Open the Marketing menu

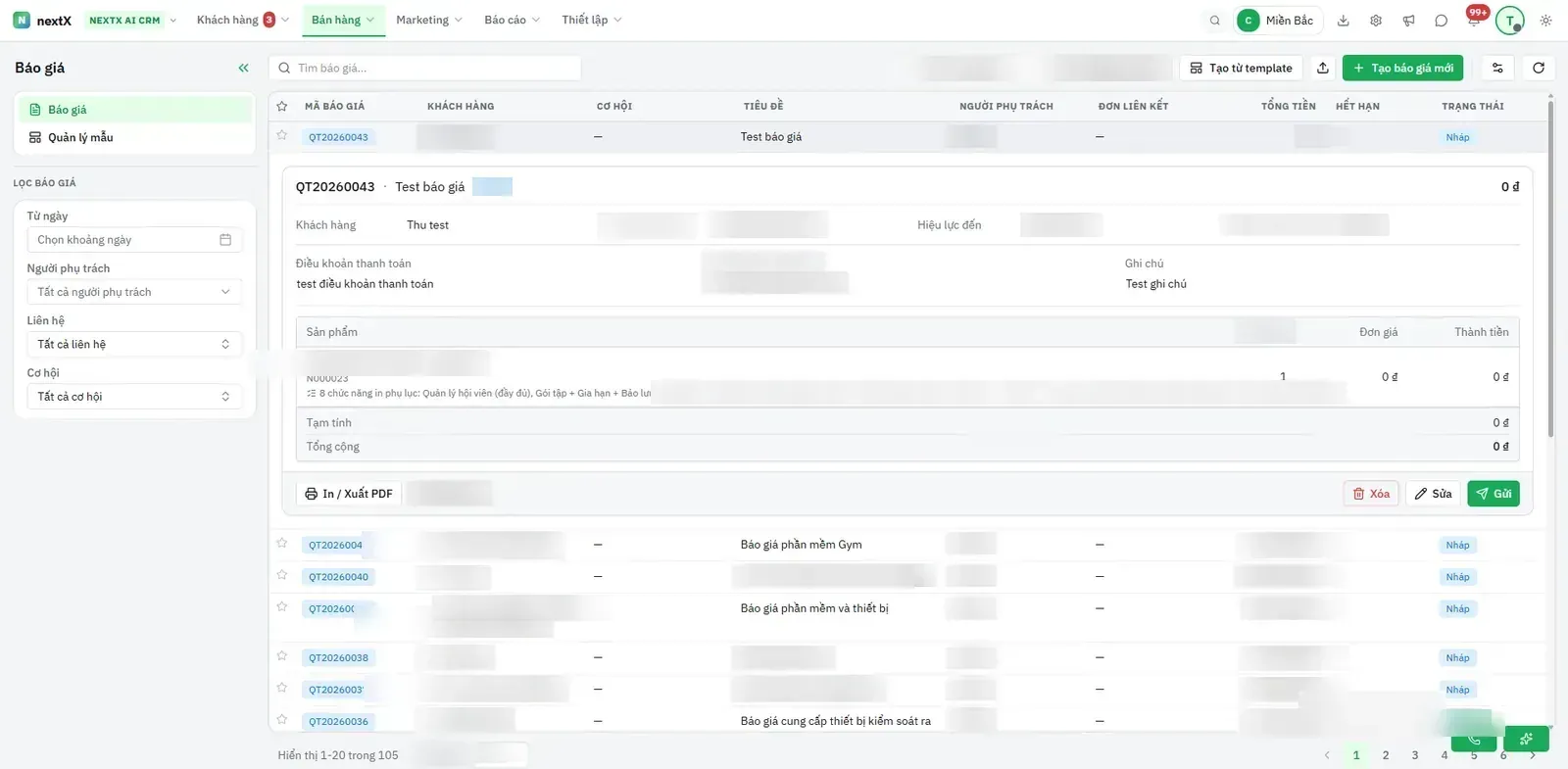click(429, 20)
